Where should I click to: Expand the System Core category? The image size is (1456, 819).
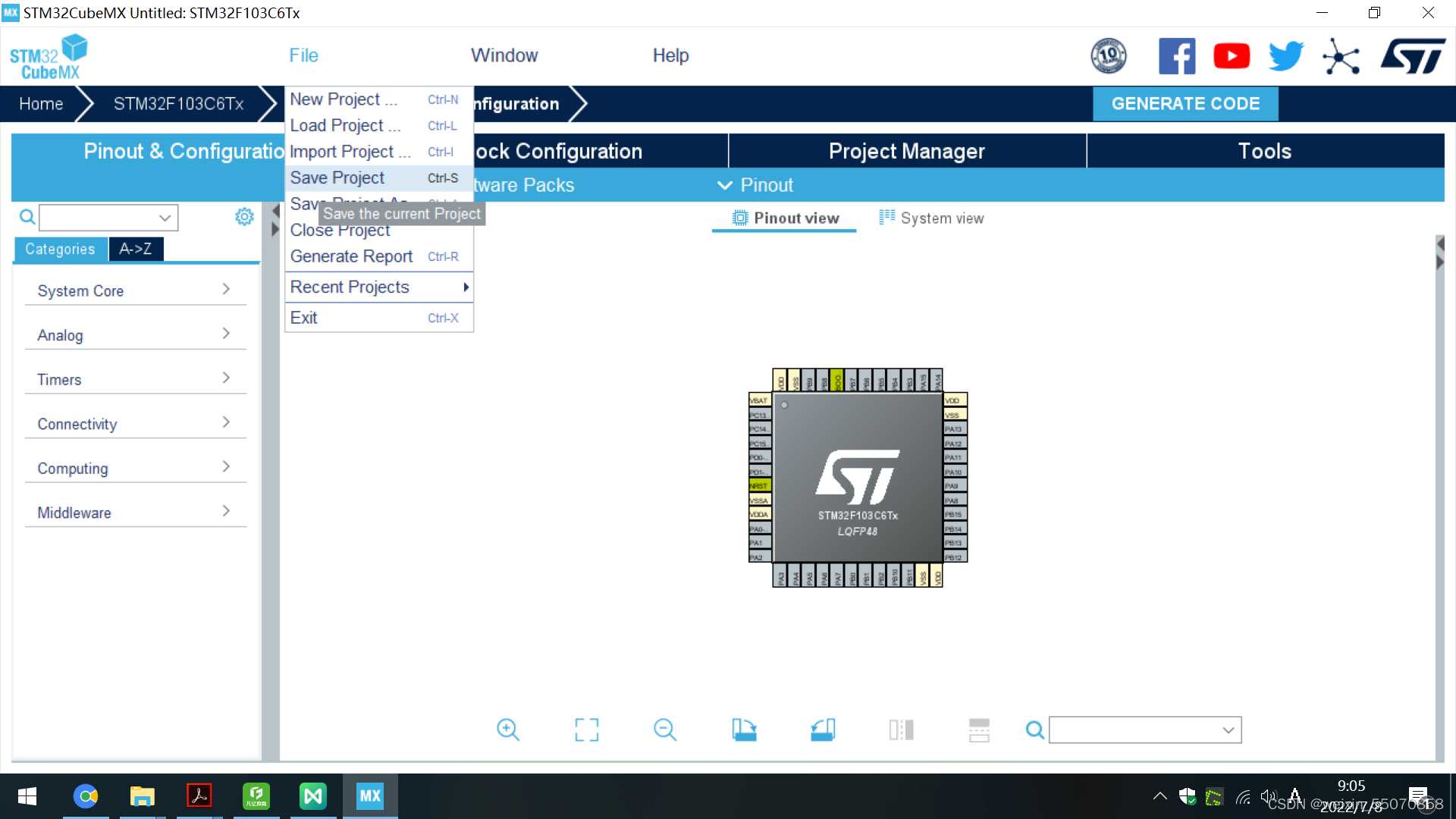pos(135,290)
